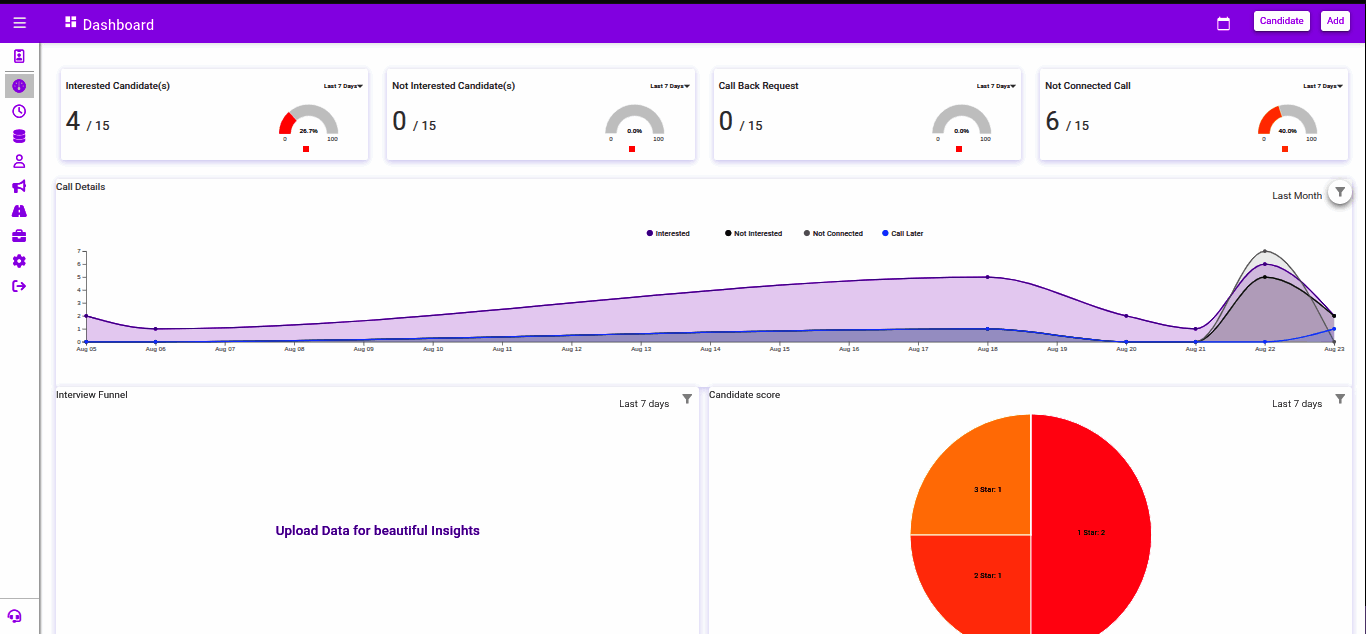The height and width of the screenshot is (634, 1366).
Task: Expand Last 7 Days on Interested Candidates
Action: (x=343, y=86)
